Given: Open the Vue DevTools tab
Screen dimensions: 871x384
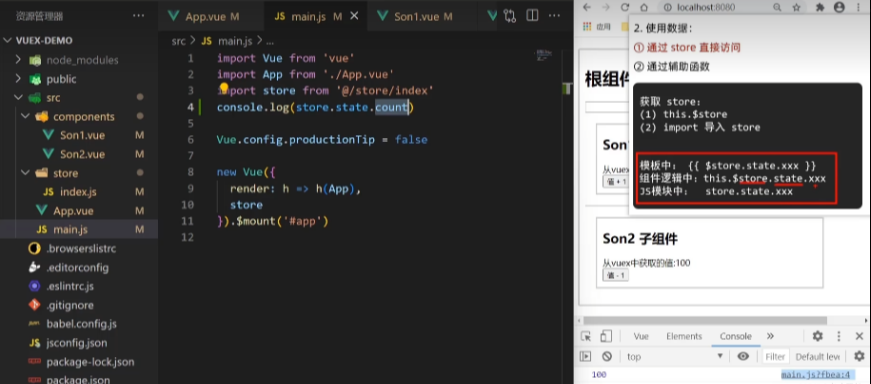Looking at the screenshot, I should (x=641, y=336).
